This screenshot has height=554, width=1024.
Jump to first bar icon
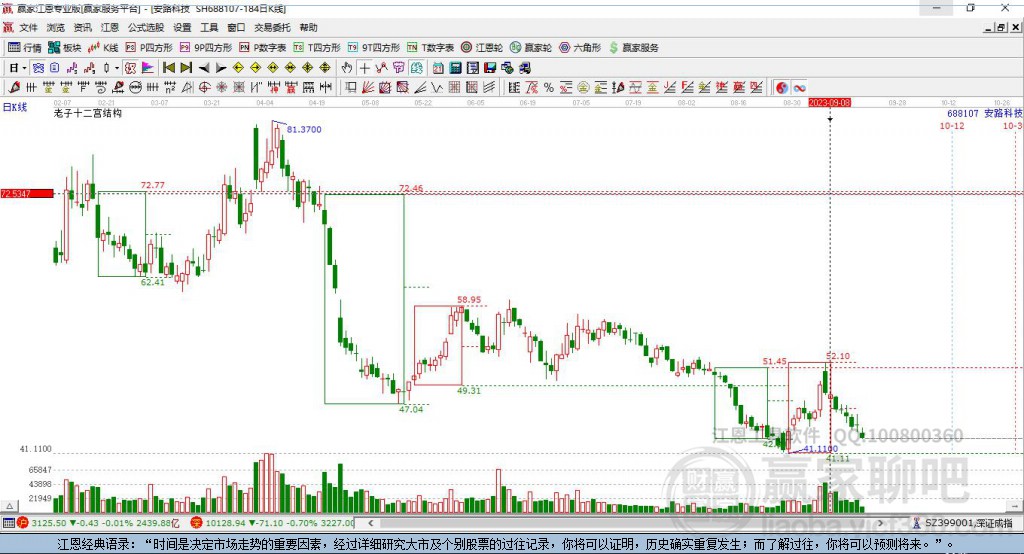169,68
